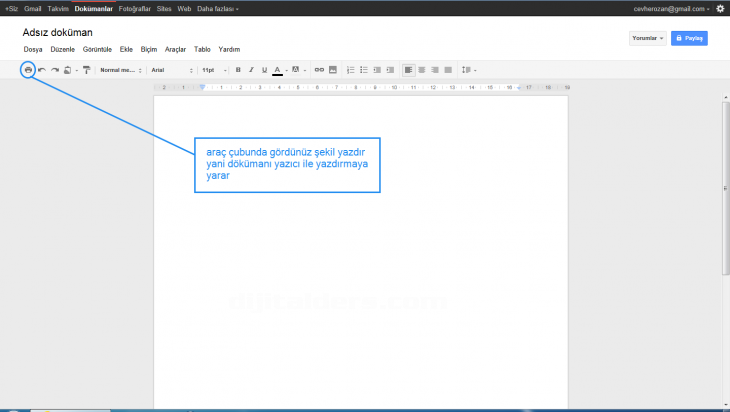
Task: Click the blue Paylaş share button
Action: click(x=689, y=38)
